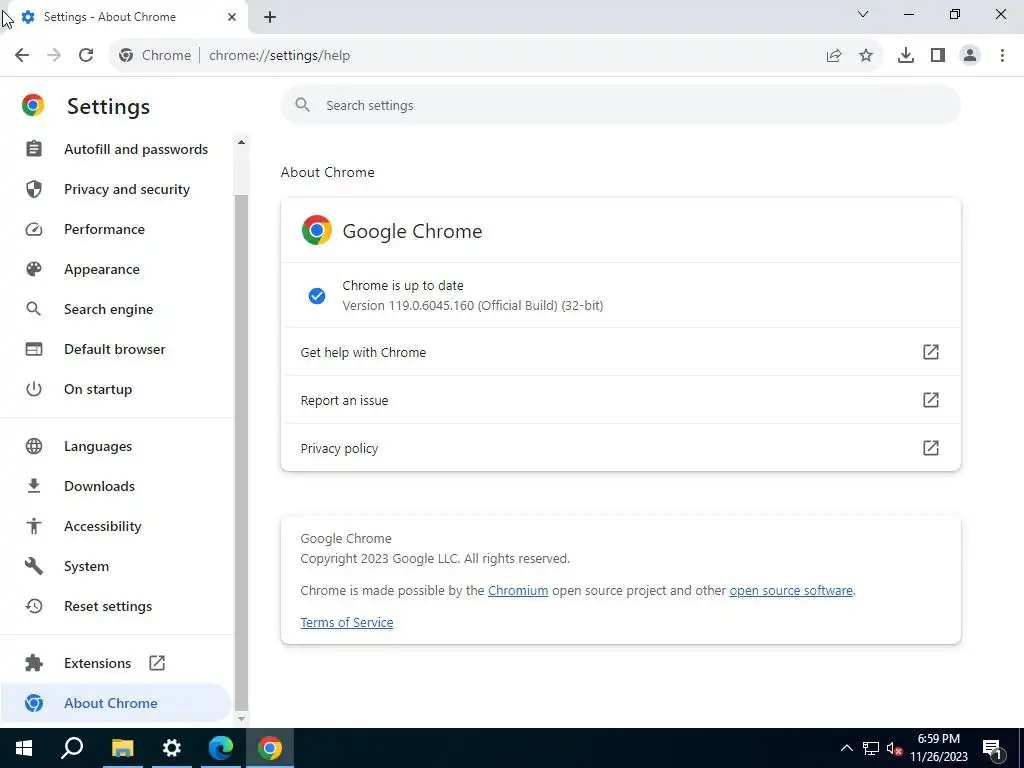
Task: Open File Explorer from taskbar
Action: click(122, 748)
